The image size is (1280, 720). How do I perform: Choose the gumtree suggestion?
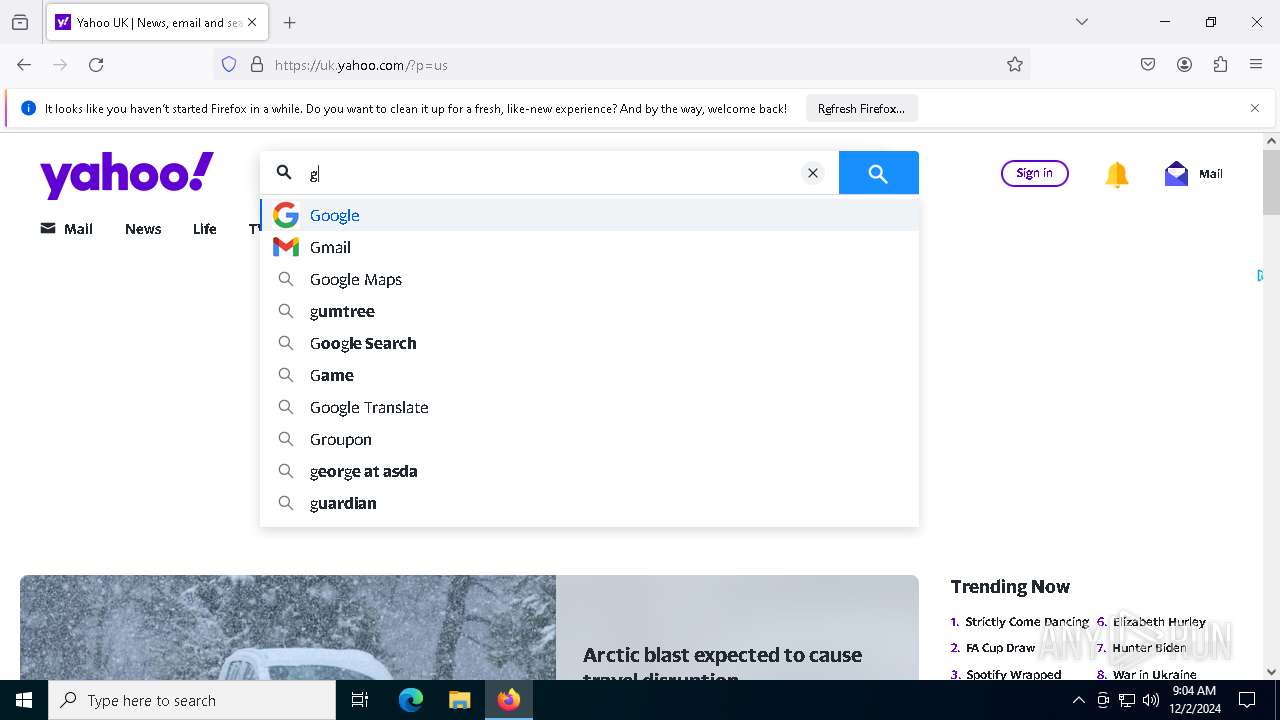click(590, 311)
